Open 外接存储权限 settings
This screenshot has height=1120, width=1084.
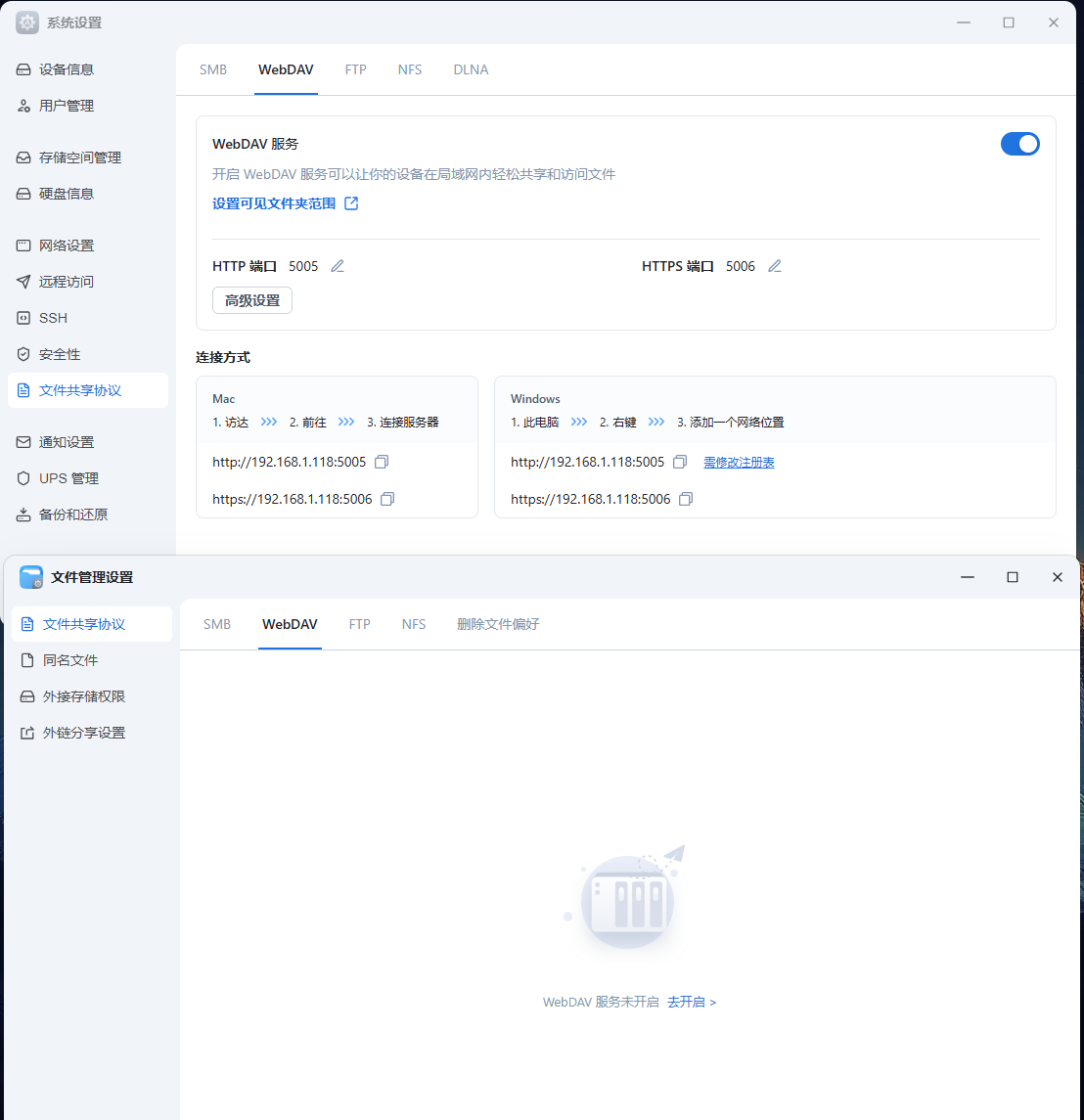tap(91, 696)
